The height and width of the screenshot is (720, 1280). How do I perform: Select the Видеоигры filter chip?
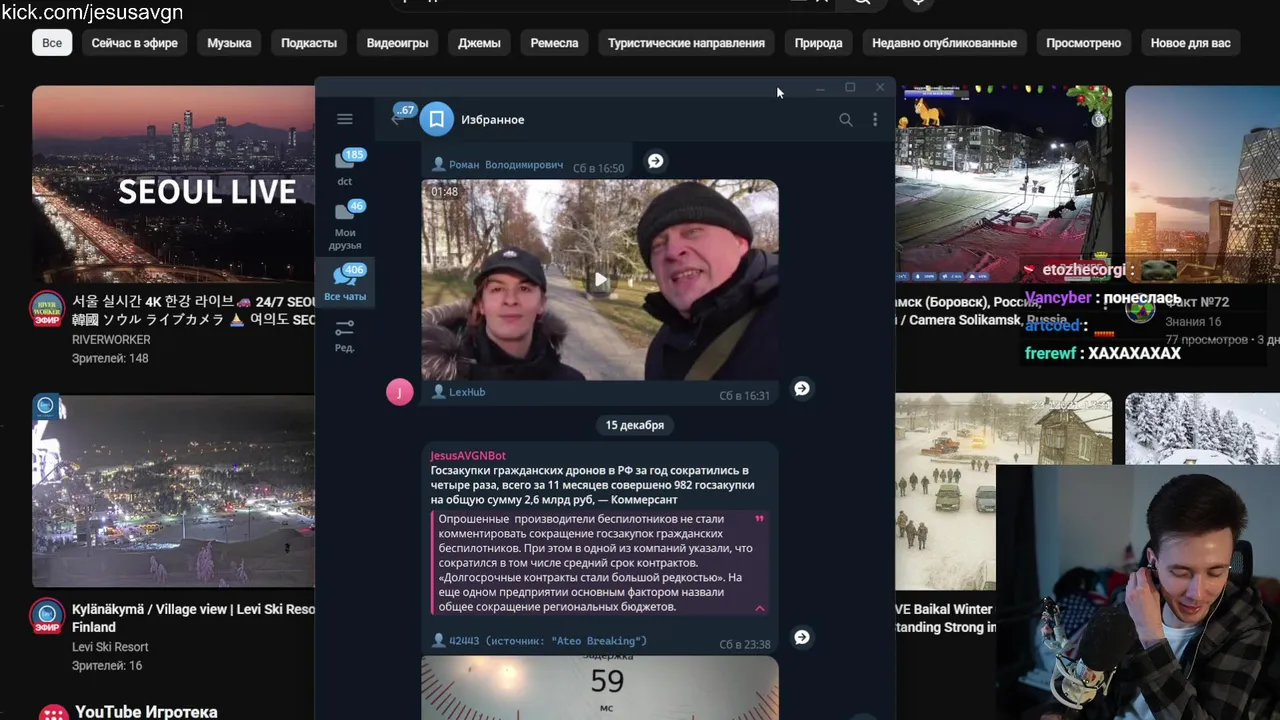pyautogui.click(x=397, y=43)
